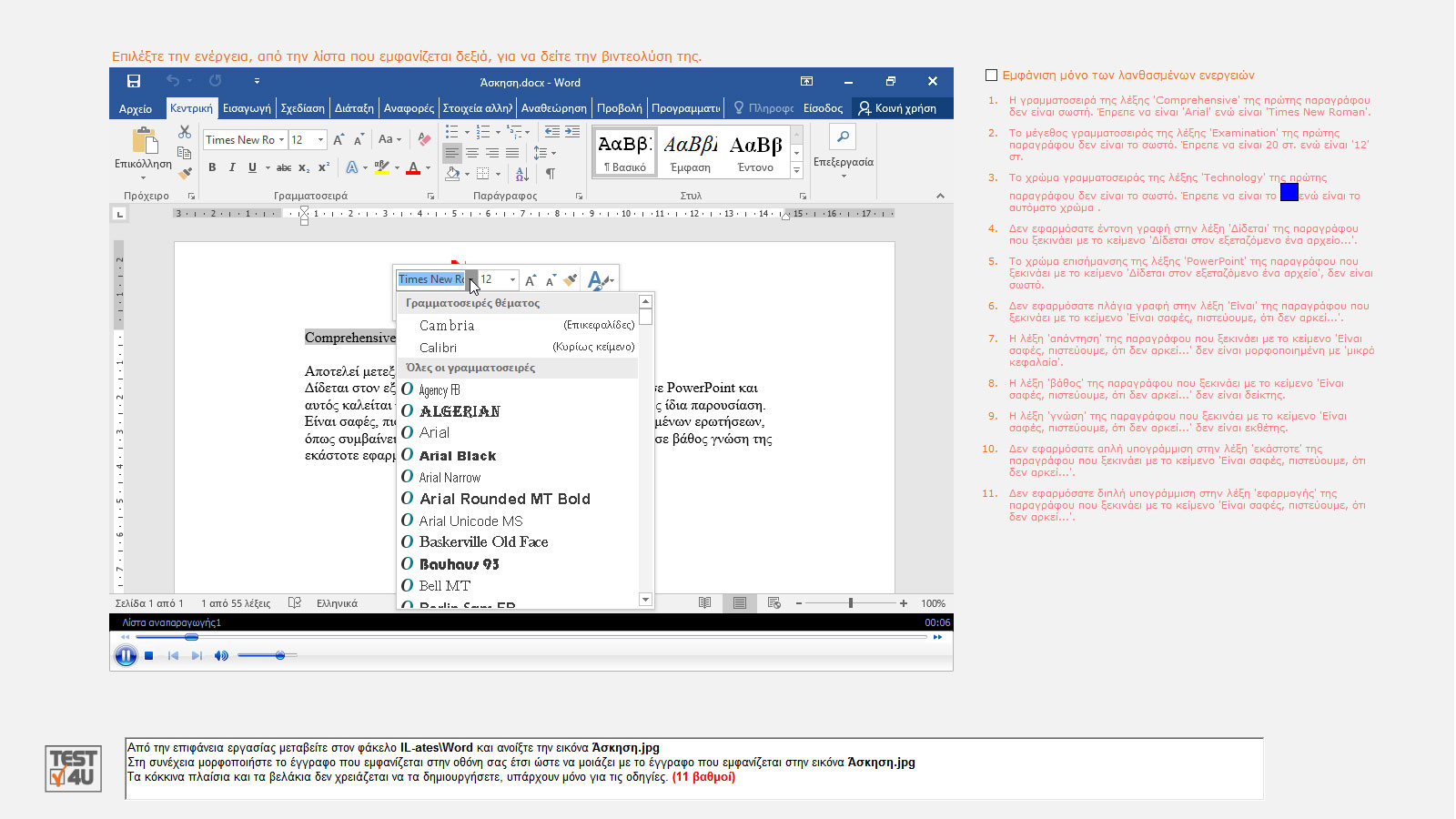Click the Shrink Font icon in the ribbon
1456x819 pixels.
359,139
